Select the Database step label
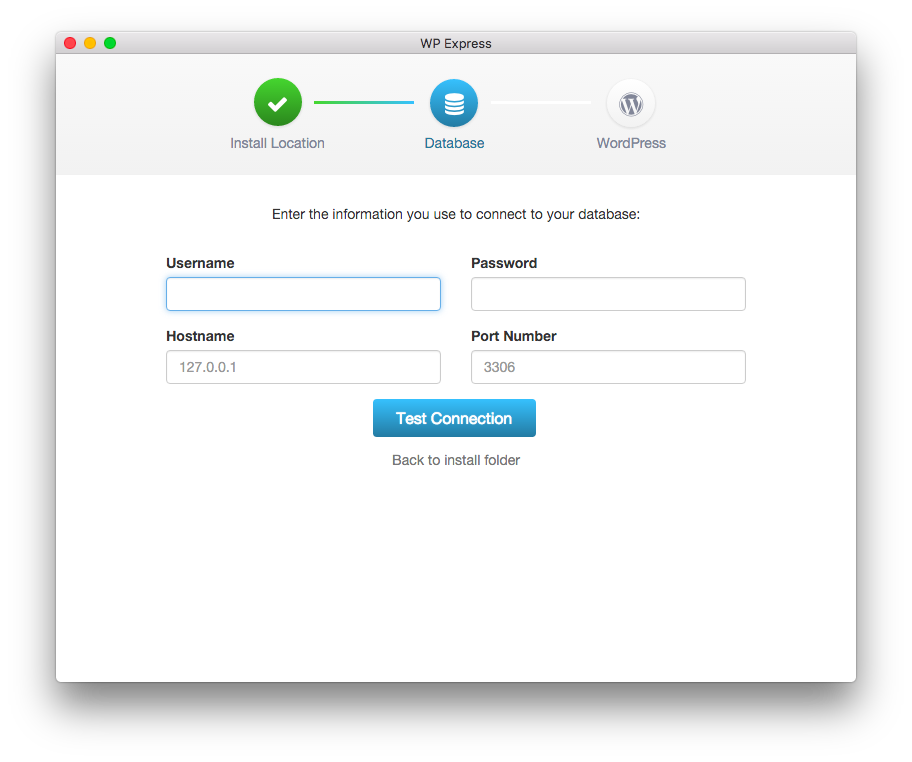The width and height of the screenshot is (912, 762). [454, 143]
